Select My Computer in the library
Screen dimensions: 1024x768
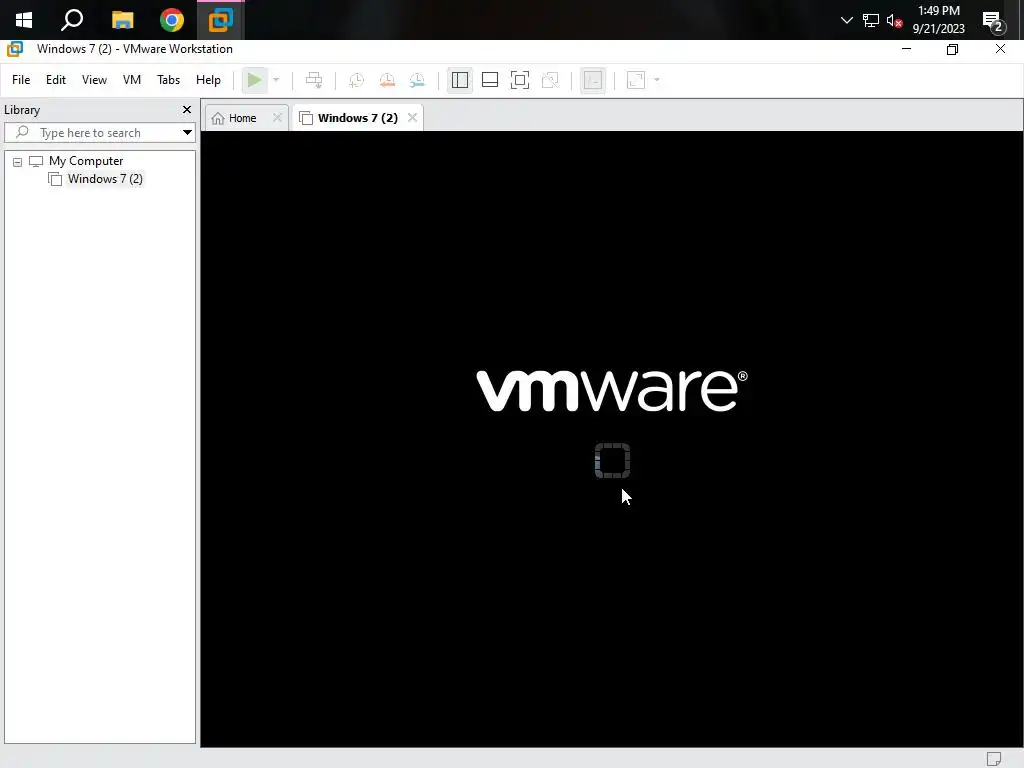tap(86, 161)
